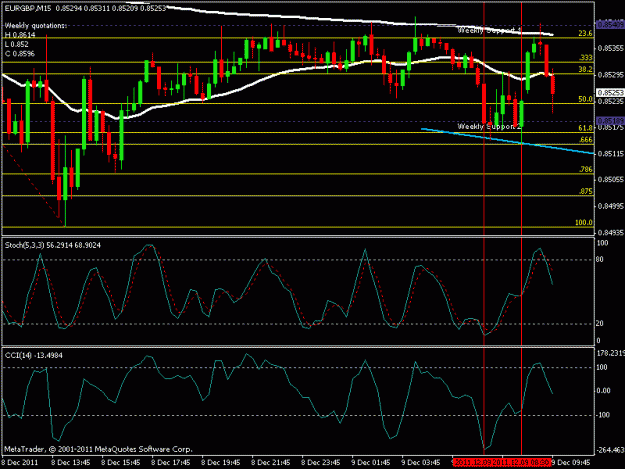Click the '8 Dec 17:45' time axis label

(171, 463)
